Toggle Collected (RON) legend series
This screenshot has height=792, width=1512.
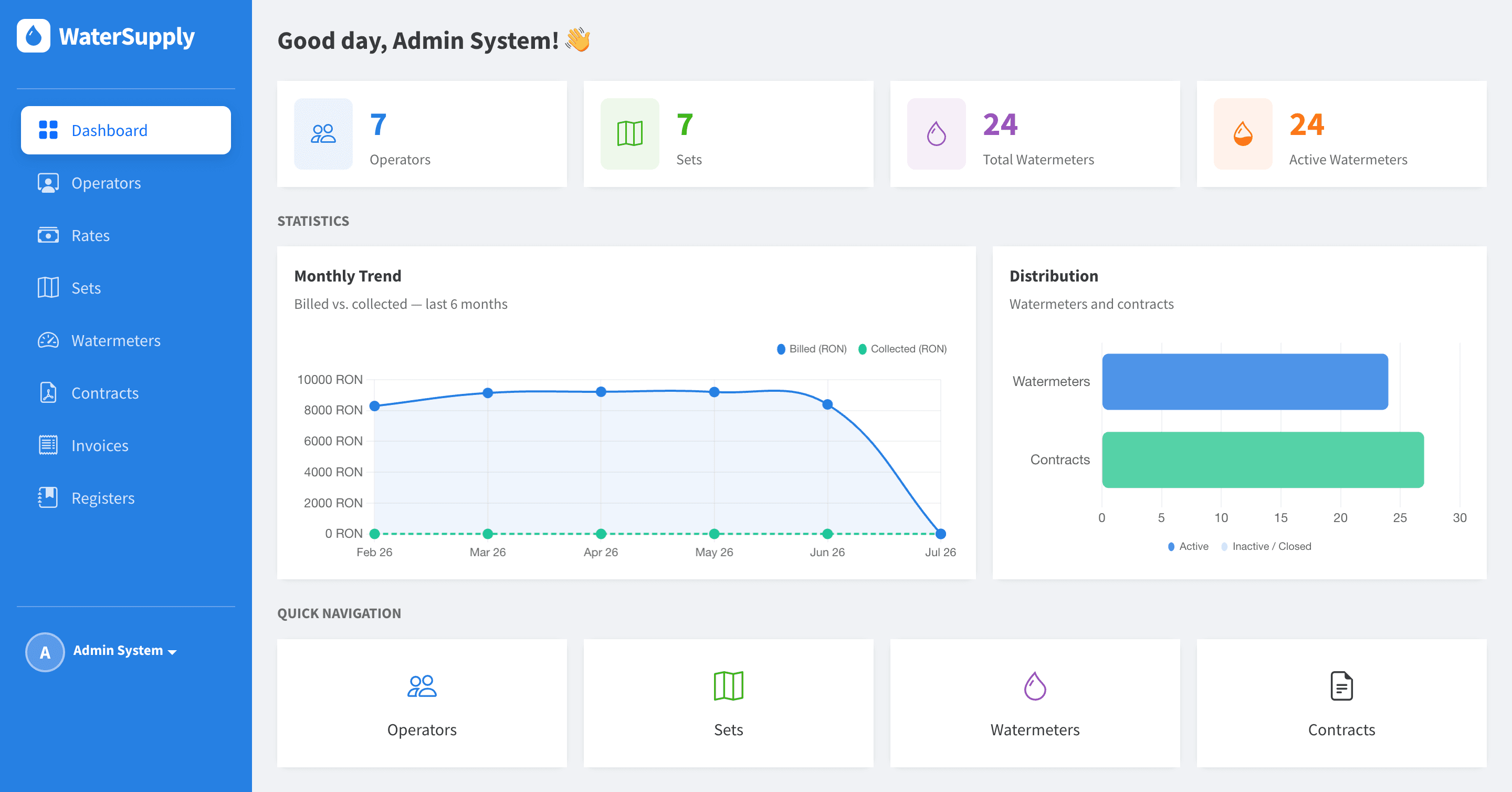click(x=902, y=349)
